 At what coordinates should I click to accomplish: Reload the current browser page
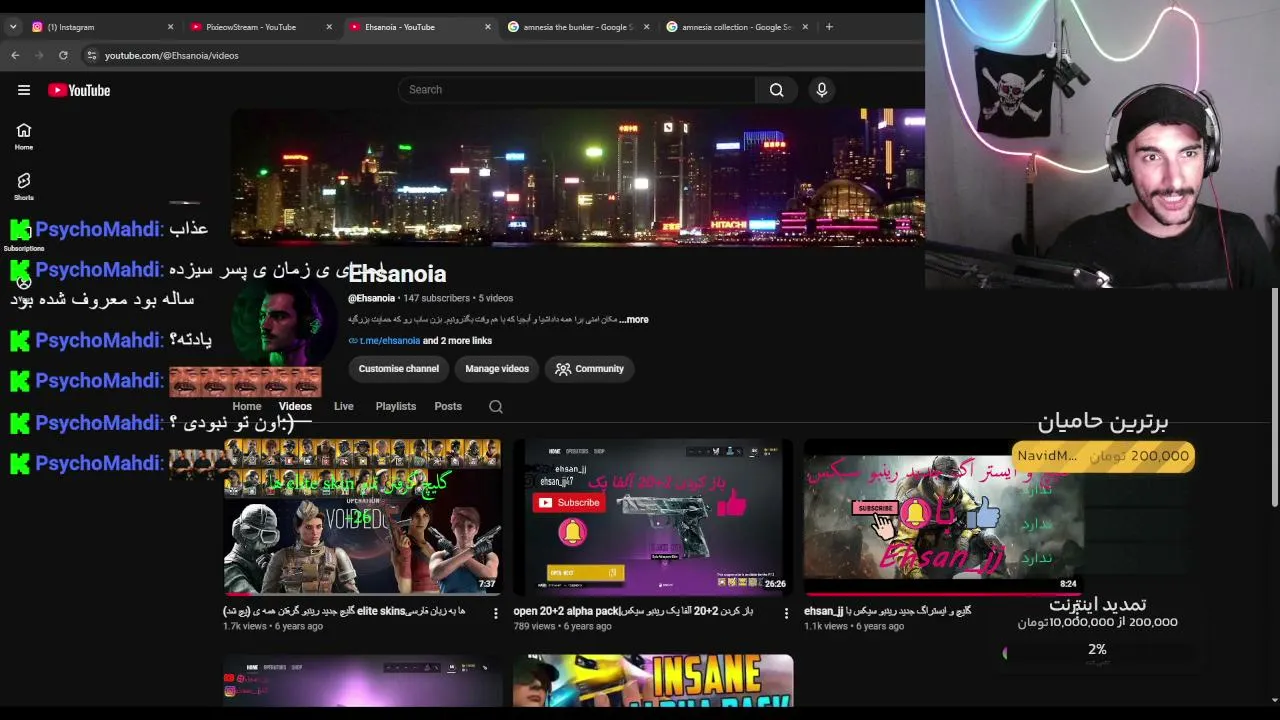(x=63, y=55)
